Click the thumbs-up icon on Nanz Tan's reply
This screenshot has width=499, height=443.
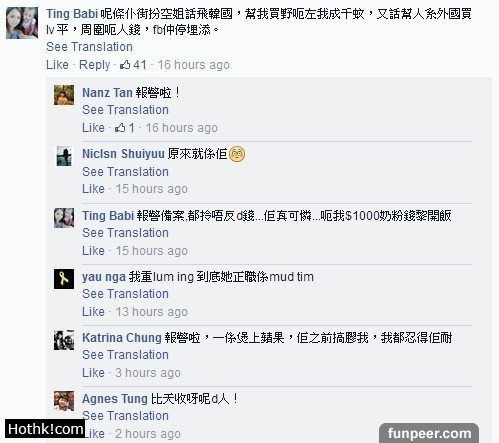pos(120,127)
